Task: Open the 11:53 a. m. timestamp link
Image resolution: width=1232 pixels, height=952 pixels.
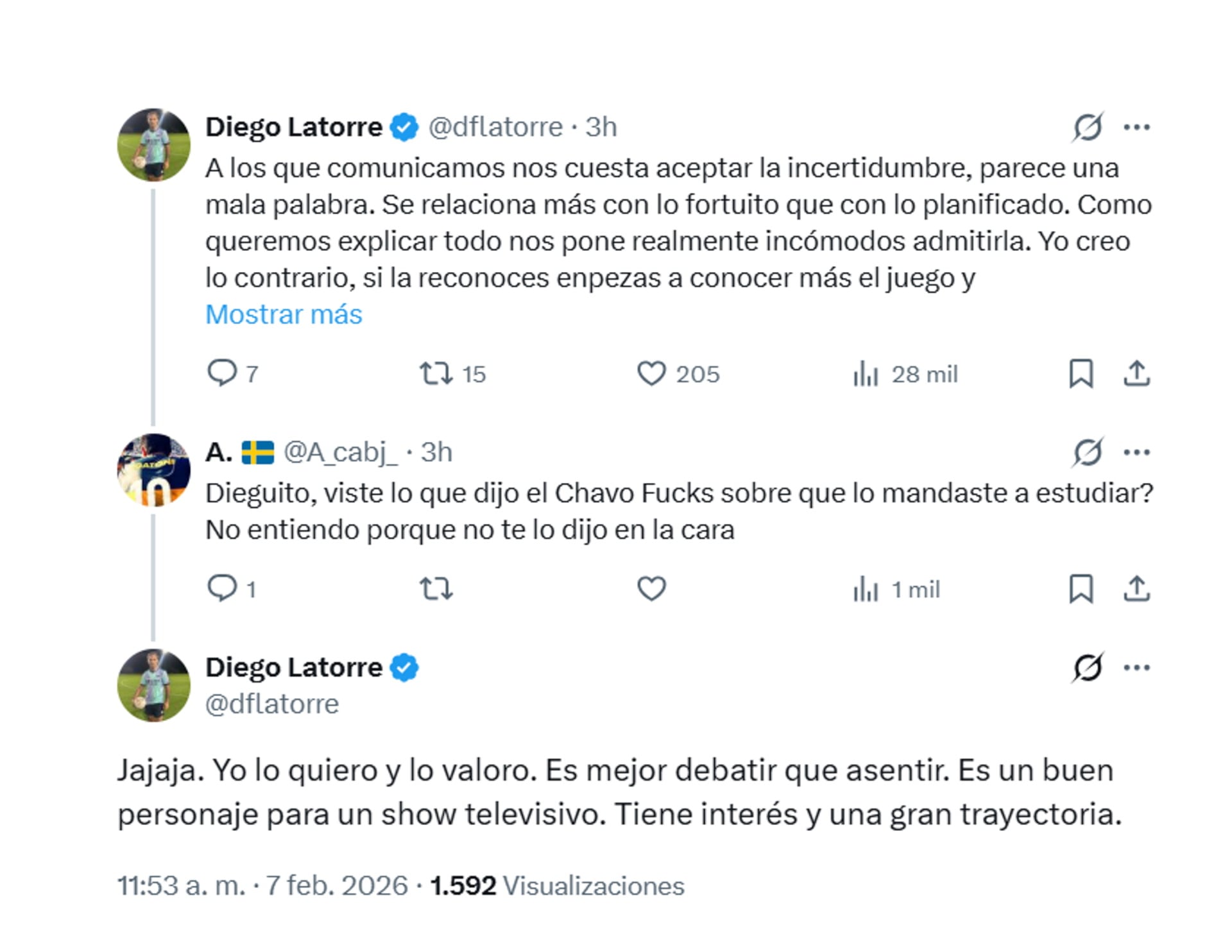Action: 180,885
